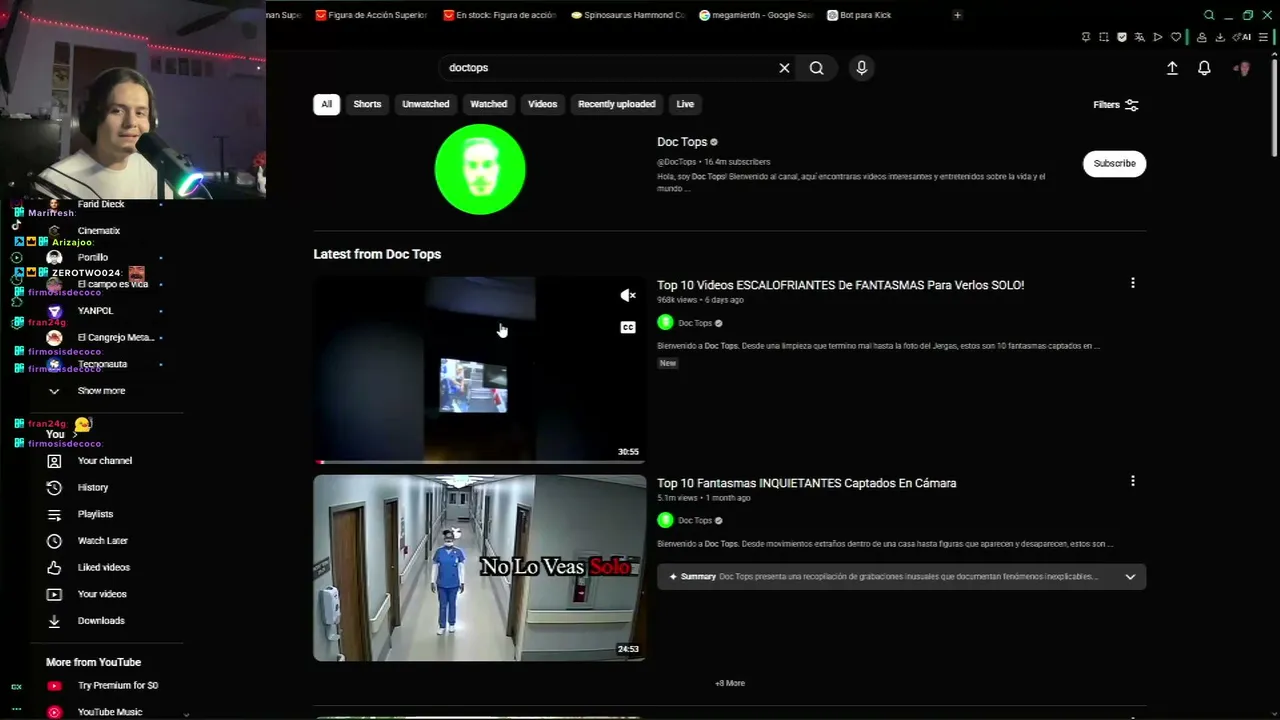Toggle captions on video preview

point(628,327)
